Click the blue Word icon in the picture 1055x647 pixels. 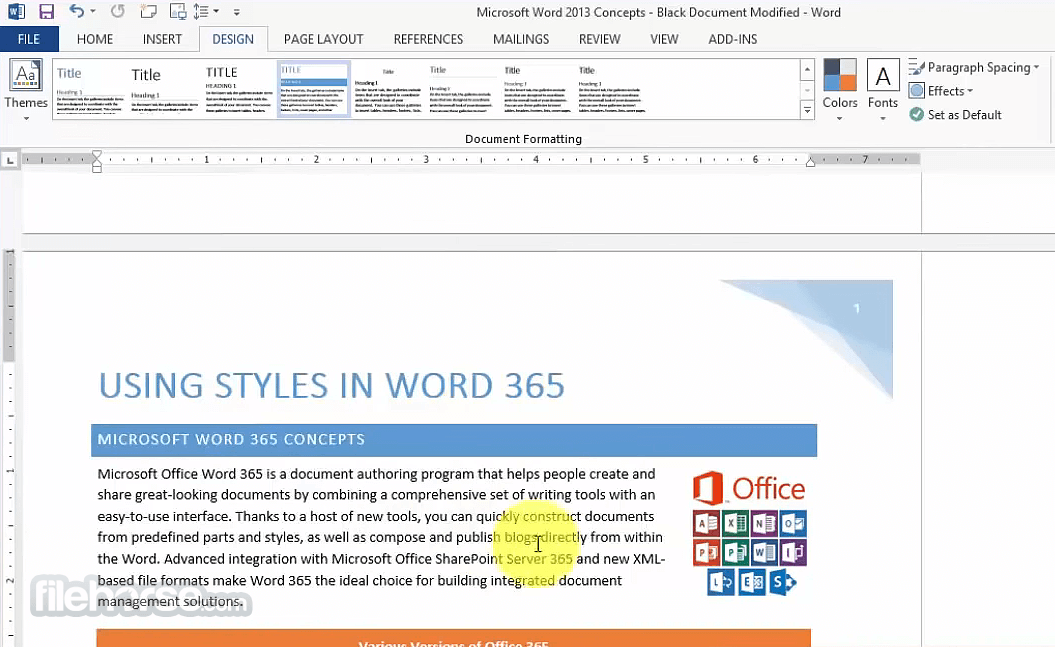point(764,552)
